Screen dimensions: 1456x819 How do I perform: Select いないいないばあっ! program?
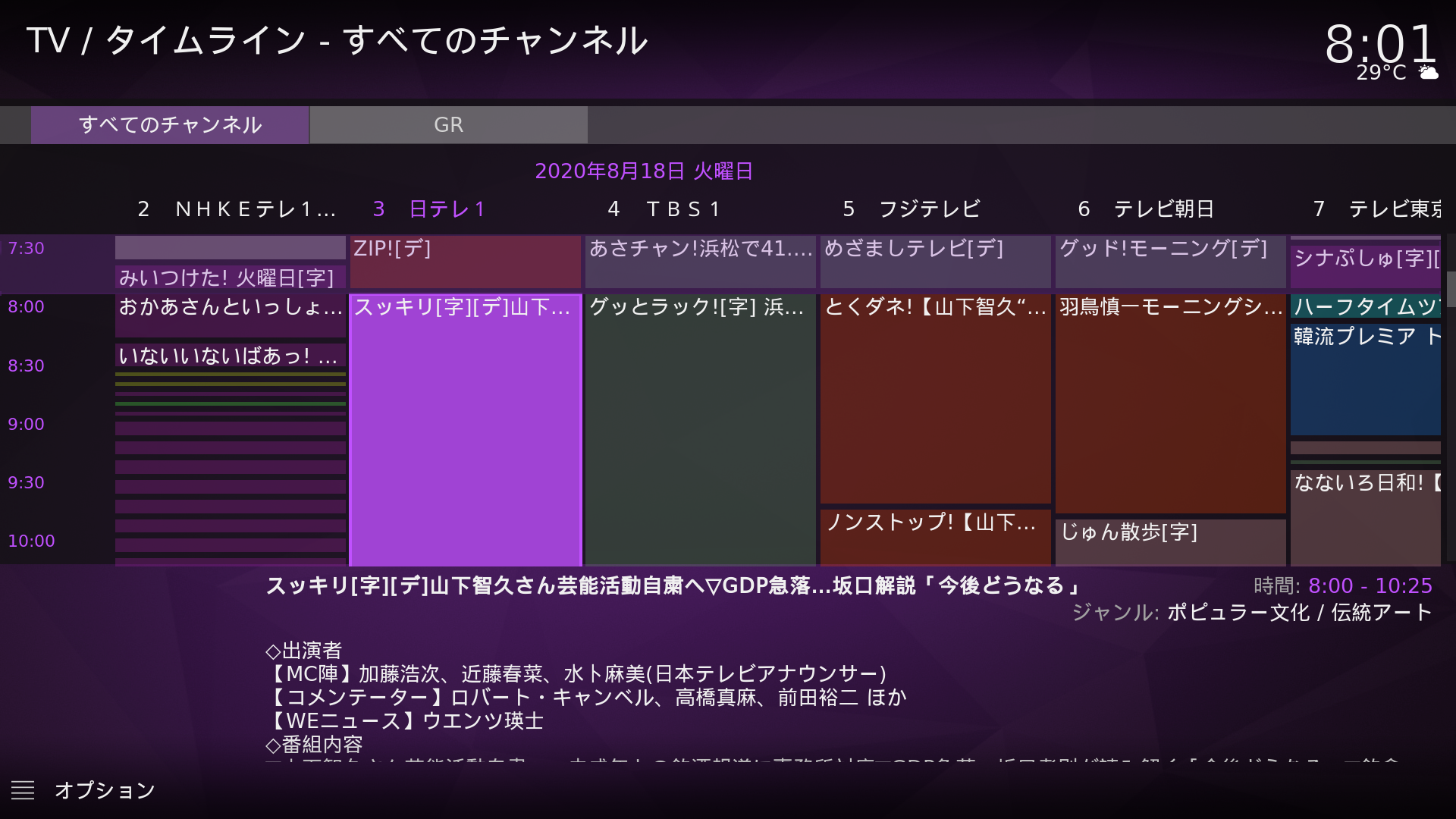(231, 356)
